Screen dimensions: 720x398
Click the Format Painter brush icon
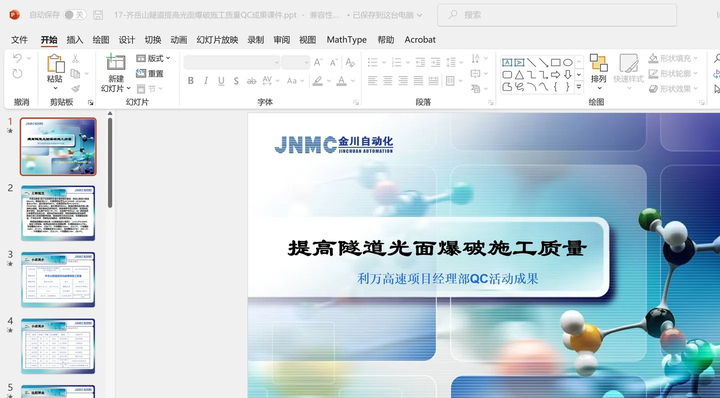tap(76, 89)
